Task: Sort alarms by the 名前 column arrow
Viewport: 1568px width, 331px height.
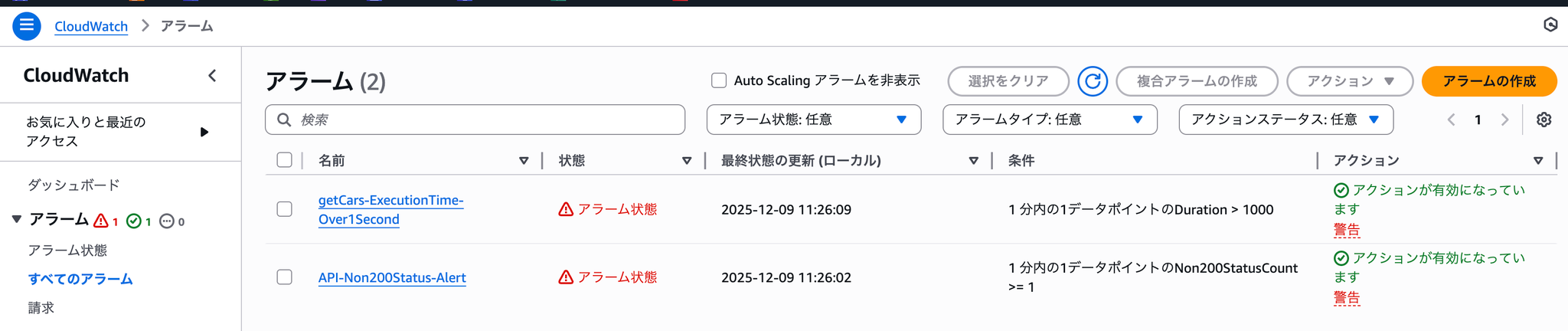Action: click(x=524, y=161)
